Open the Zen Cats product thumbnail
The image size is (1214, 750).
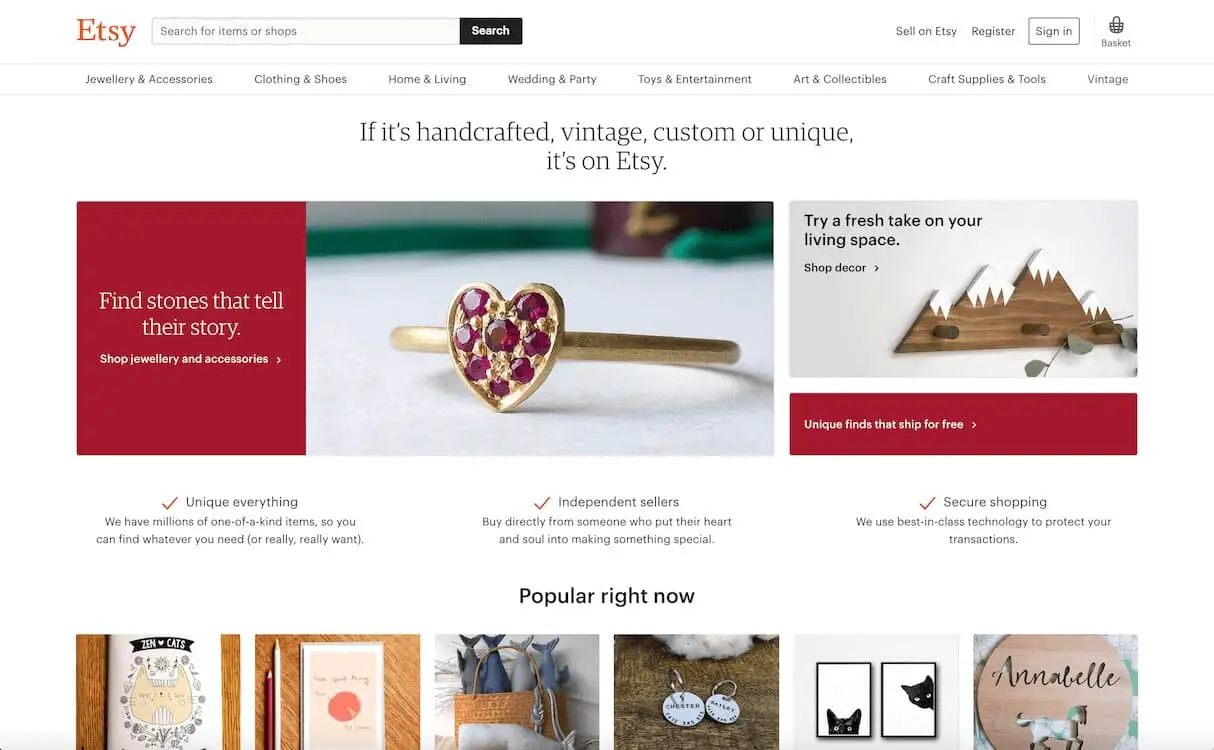(x=158, y=692)
